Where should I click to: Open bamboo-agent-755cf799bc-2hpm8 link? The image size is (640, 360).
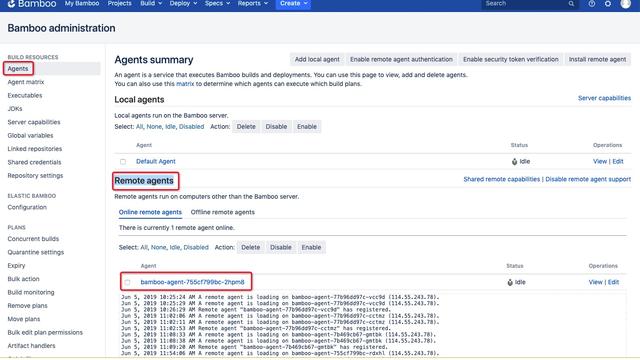click(192, 282)
